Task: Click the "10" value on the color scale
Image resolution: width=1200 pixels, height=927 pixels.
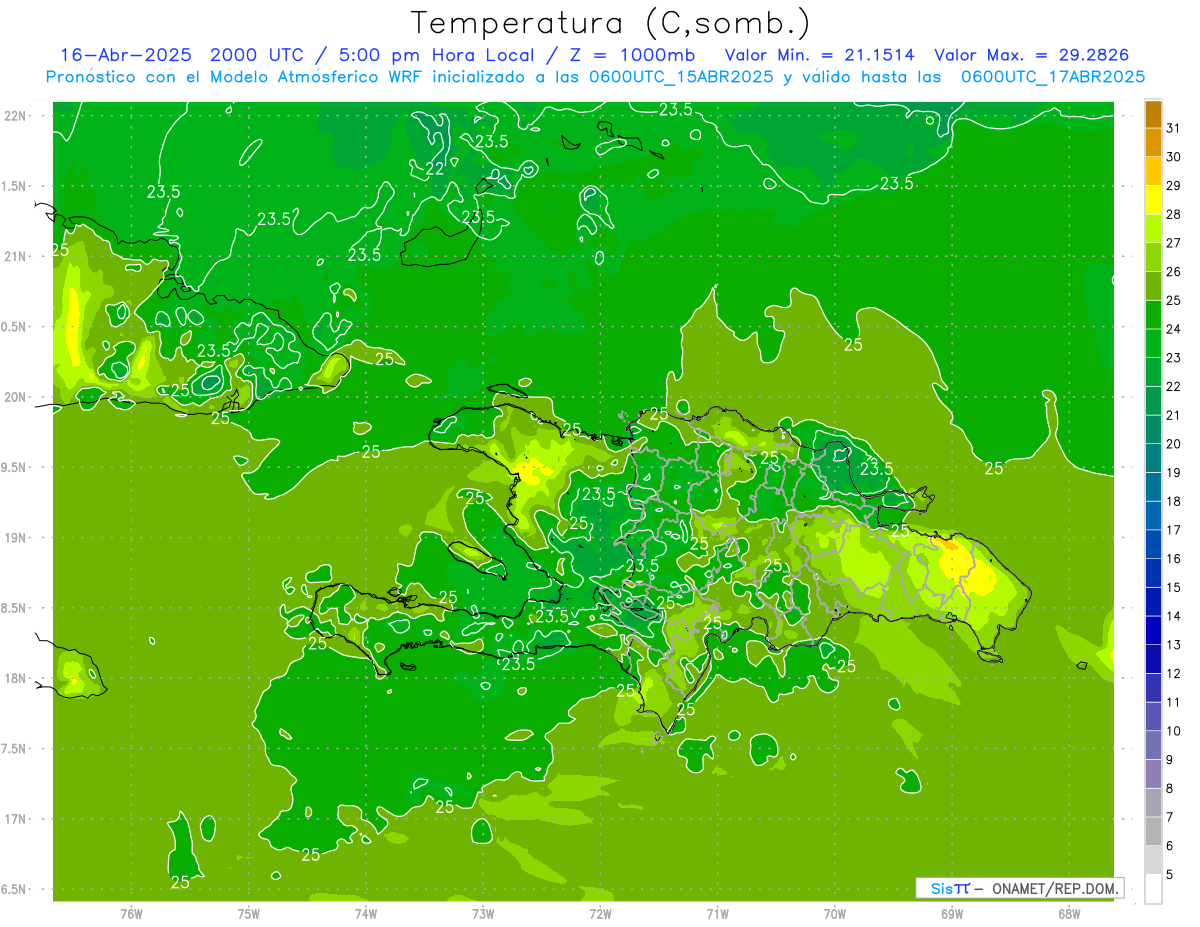Action: pyautogui.click(x=1173, y=731)
